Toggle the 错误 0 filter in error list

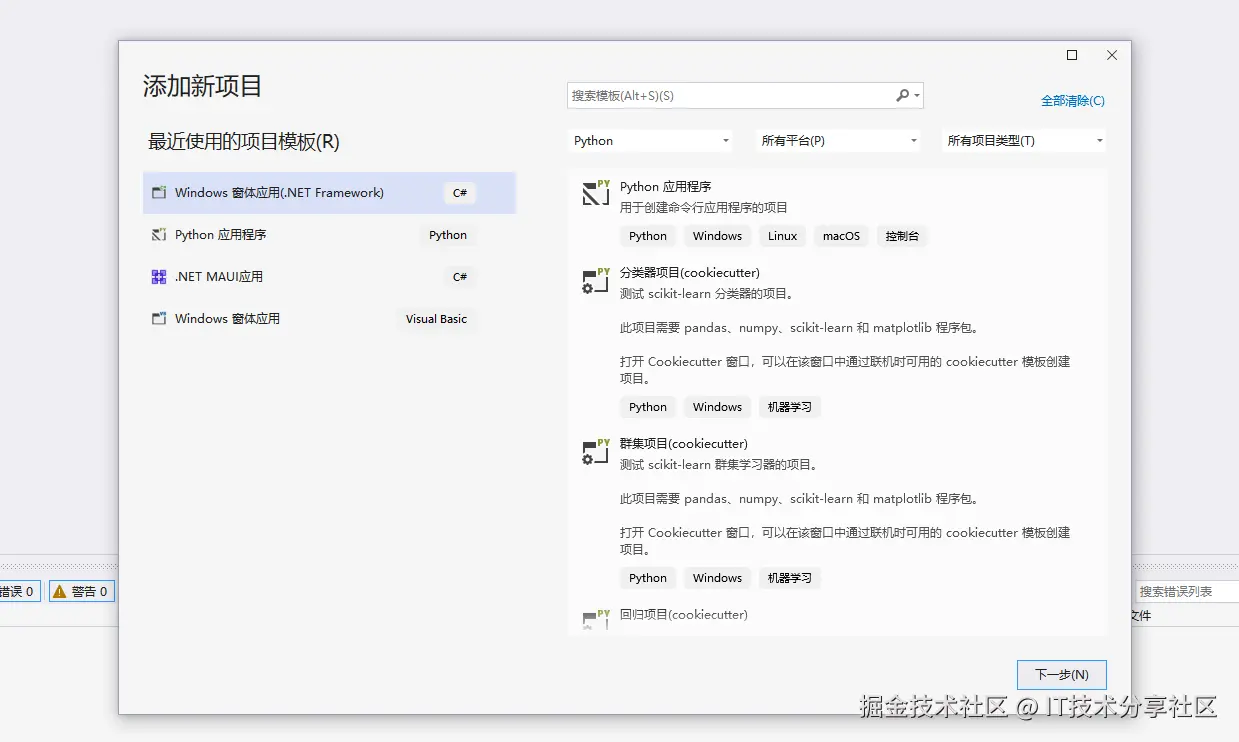tap(18, 592)
